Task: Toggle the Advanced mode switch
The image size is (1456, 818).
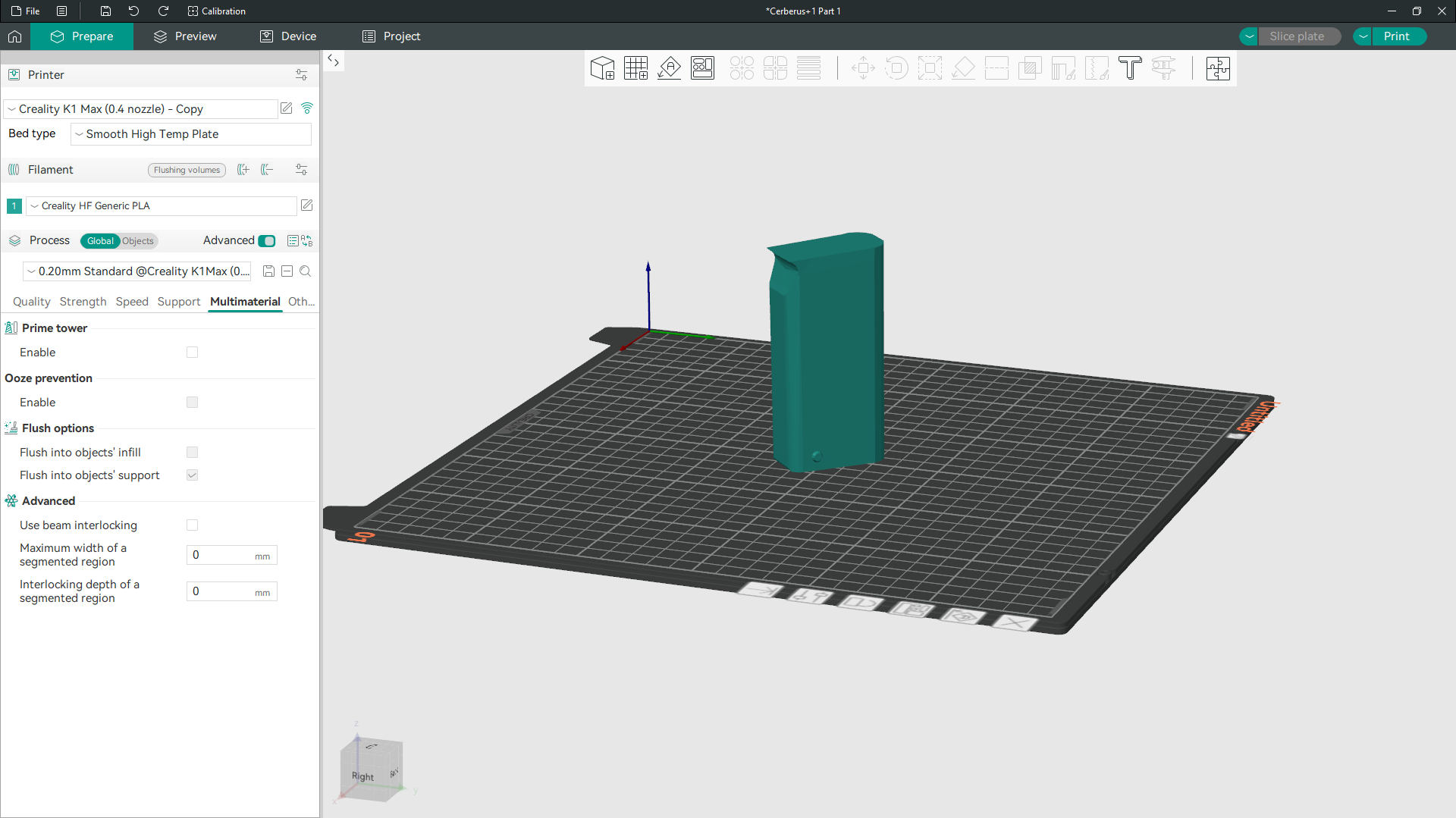Action: 267,241
